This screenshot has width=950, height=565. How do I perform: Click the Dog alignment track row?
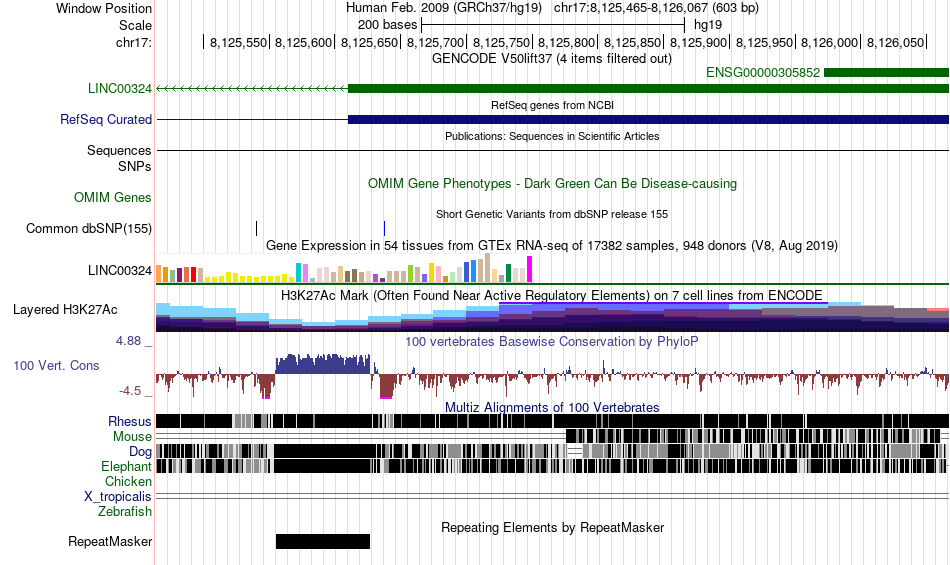point(553,452)
